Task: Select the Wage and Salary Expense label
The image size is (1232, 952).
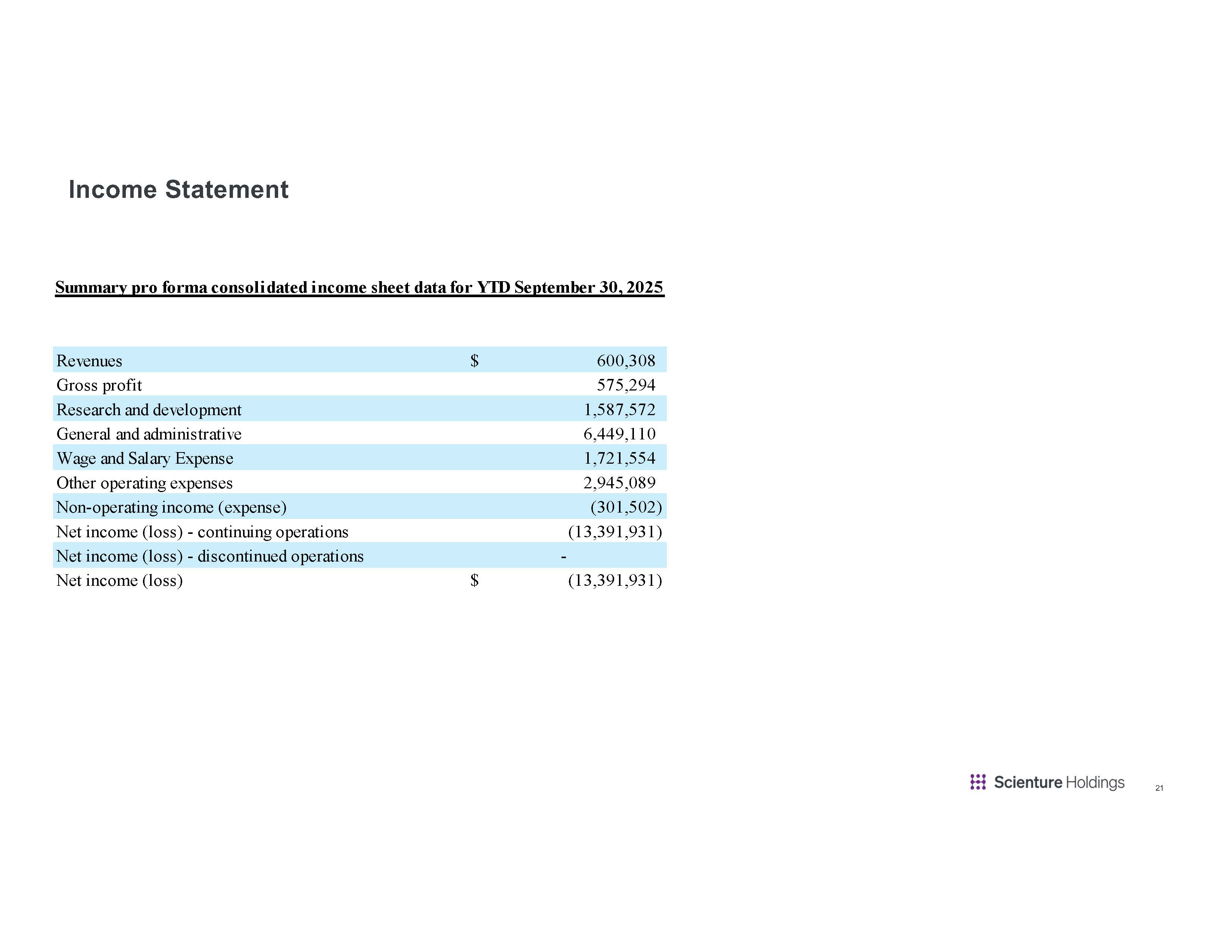Action: [145, 458]
